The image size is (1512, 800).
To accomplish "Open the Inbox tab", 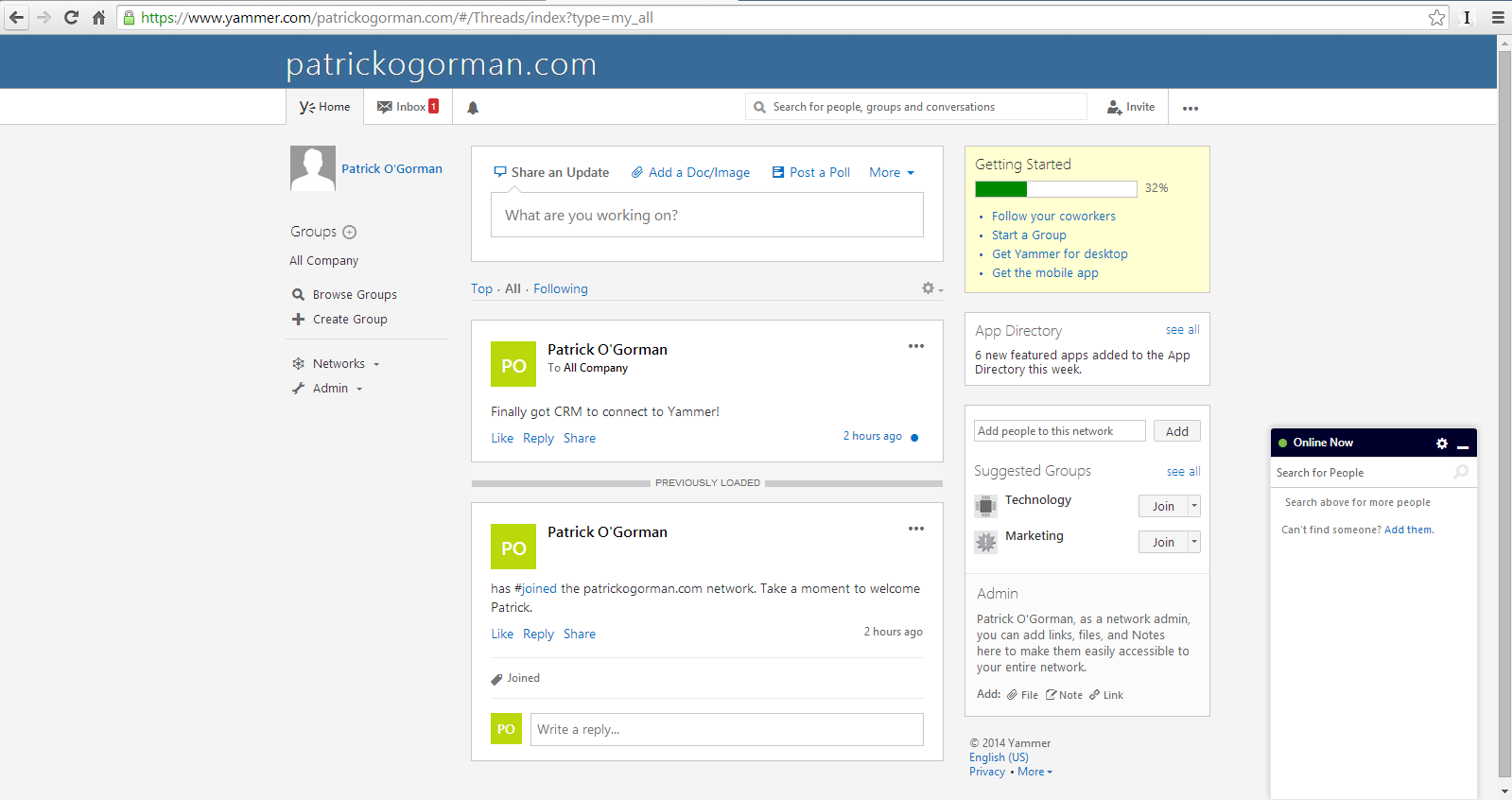I will point(408,107).
